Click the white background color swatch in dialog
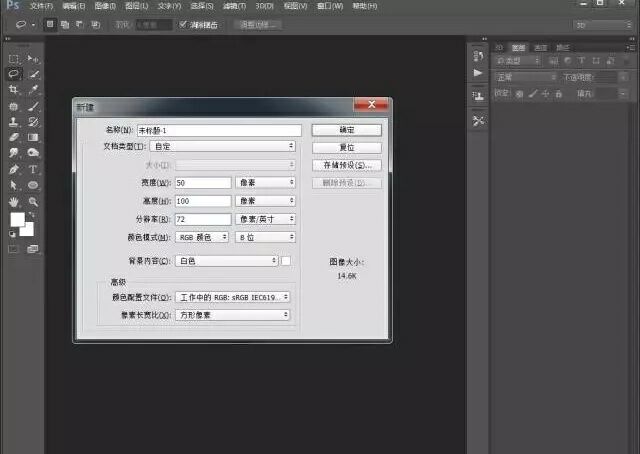Image resolution: width=640 pixels, height=454 pixels. [286, 261]
